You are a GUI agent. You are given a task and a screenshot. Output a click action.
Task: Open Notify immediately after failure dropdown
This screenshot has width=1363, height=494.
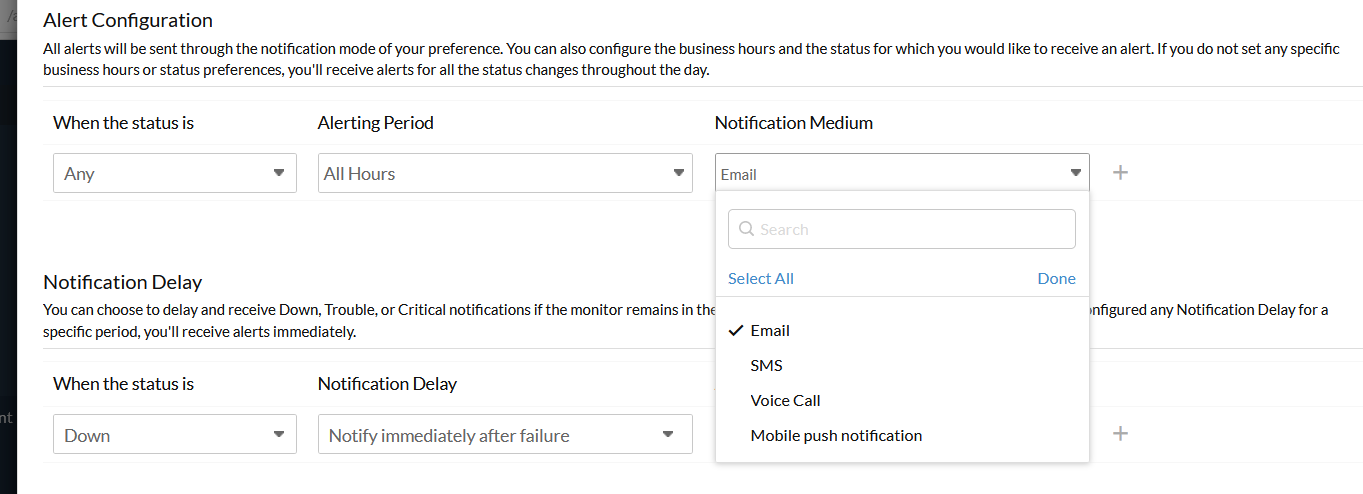(x=505, y=435)
